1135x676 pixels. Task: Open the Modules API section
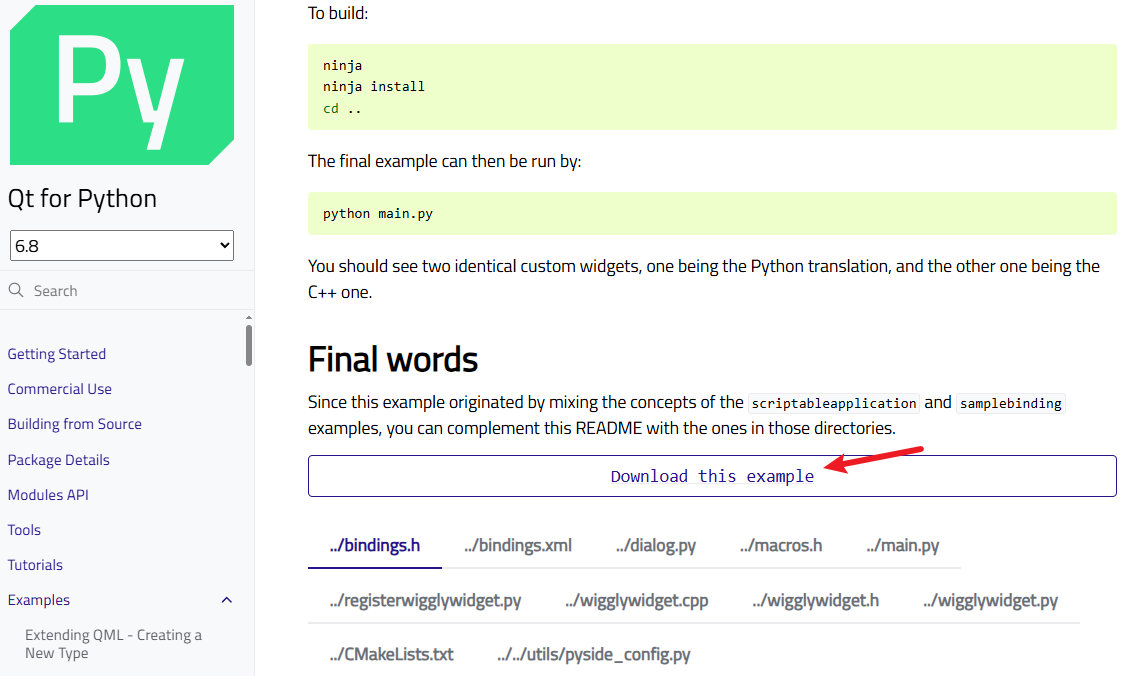pyautogui.click(x=49, y=495)
